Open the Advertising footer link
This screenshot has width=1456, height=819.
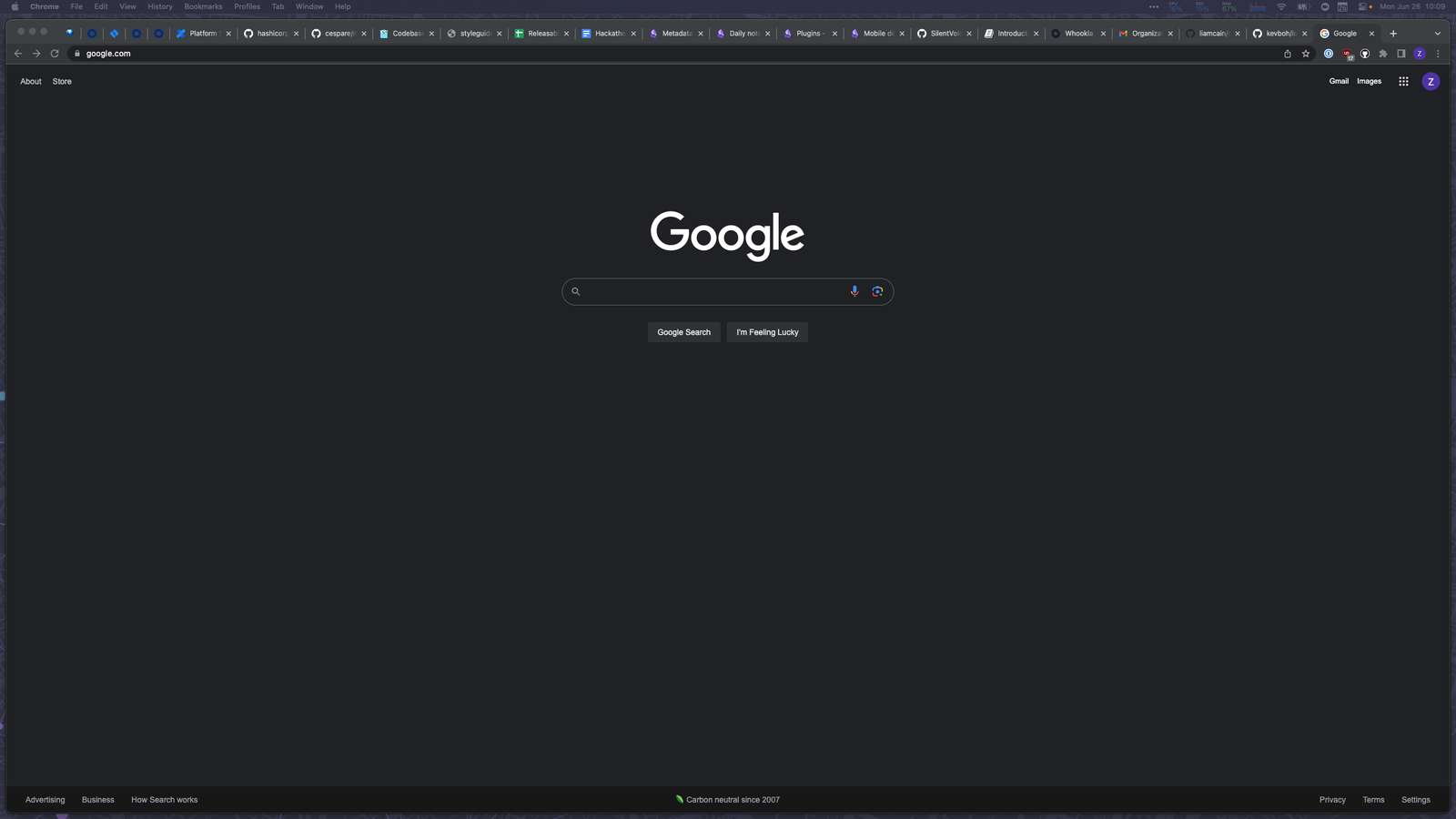tap(45, 800)
